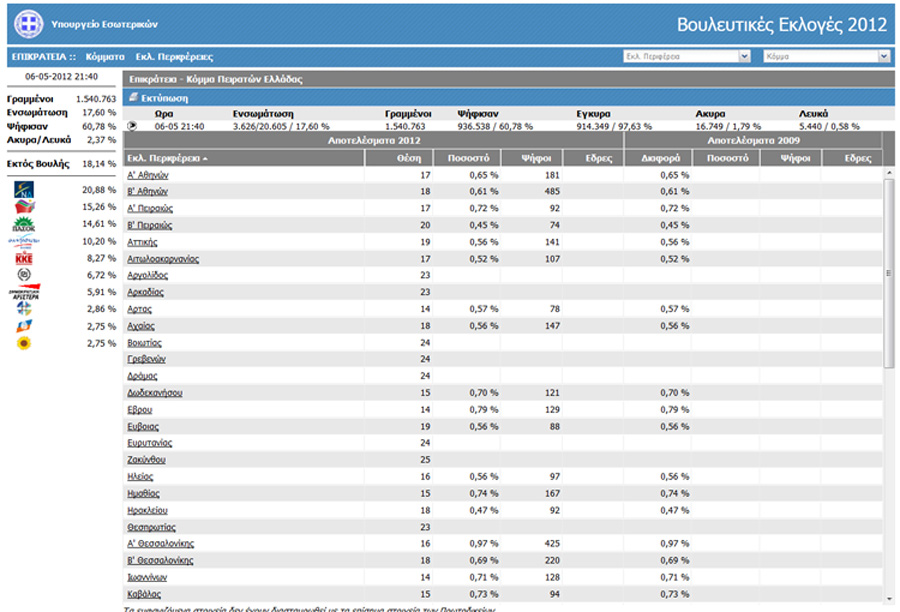Image resolution: width=900 pixels, height=612 pixels.
Task: Click the round arrow icon before 06-05 21:40
Action: pos(132,126)
